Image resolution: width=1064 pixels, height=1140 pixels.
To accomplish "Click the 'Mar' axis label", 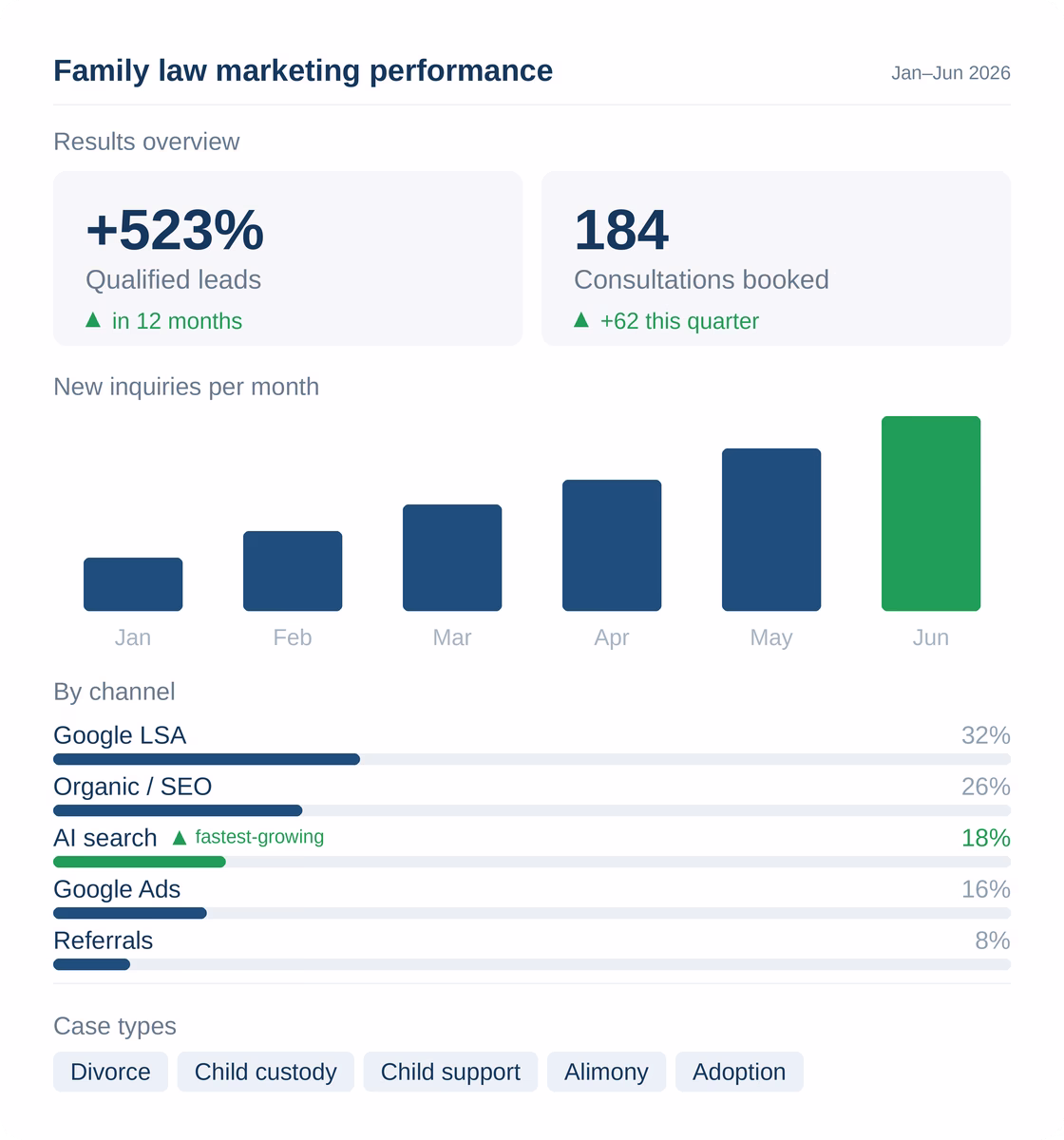I will point(452,637).
